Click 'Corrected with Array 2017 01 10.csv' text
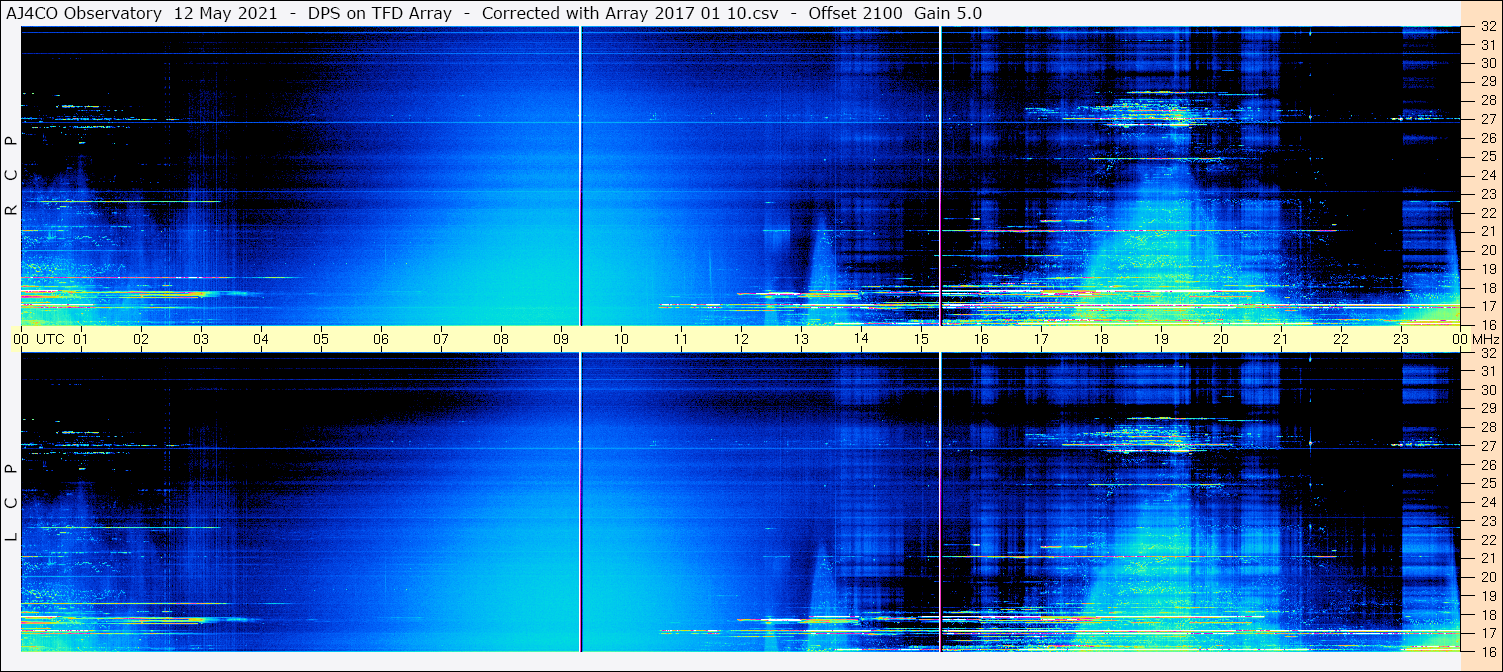 tap(630, 13)
